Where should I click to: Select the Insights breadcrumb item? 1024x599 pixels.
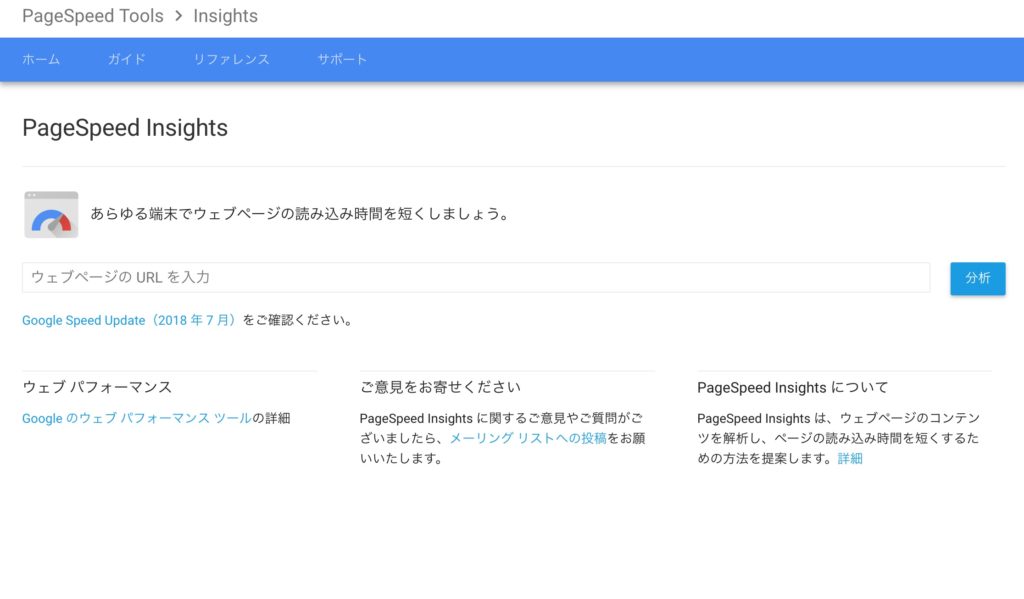225,17
